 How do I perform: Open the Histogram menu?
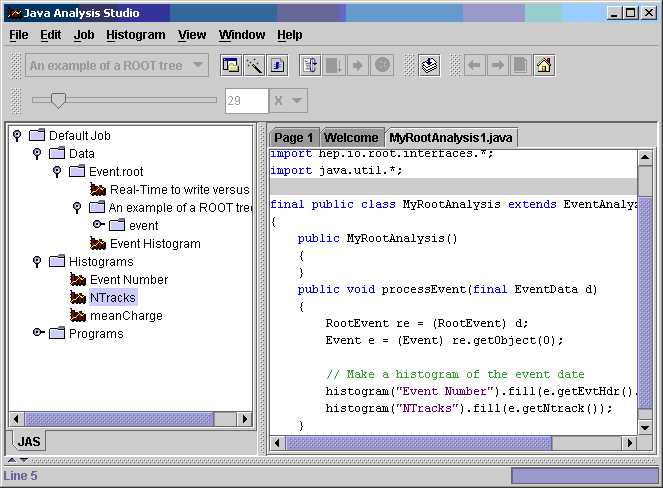[x=135, y=35]
